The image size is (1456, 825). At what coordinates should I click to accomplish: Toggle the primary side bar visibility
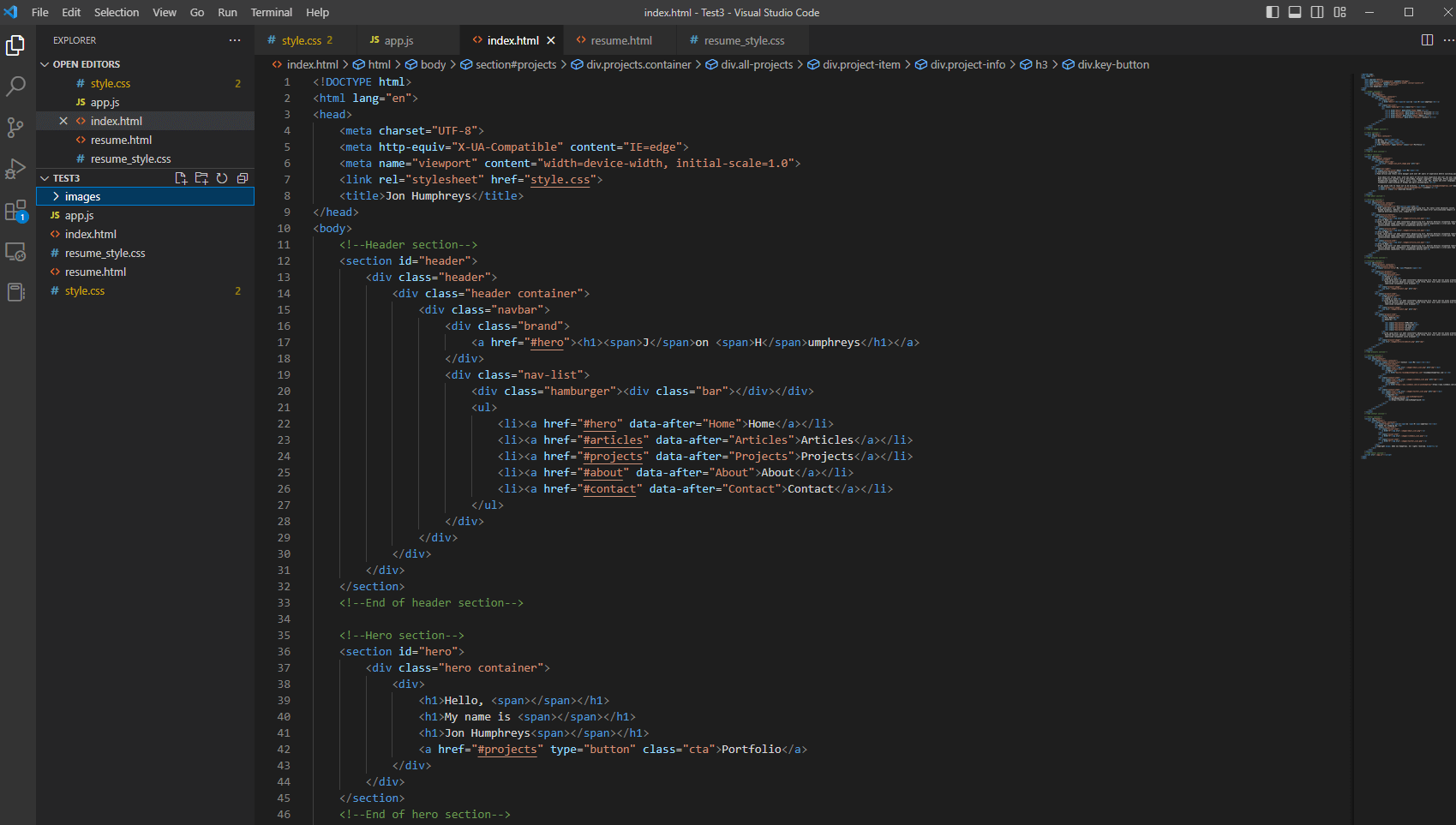[x=1273, y=12]
